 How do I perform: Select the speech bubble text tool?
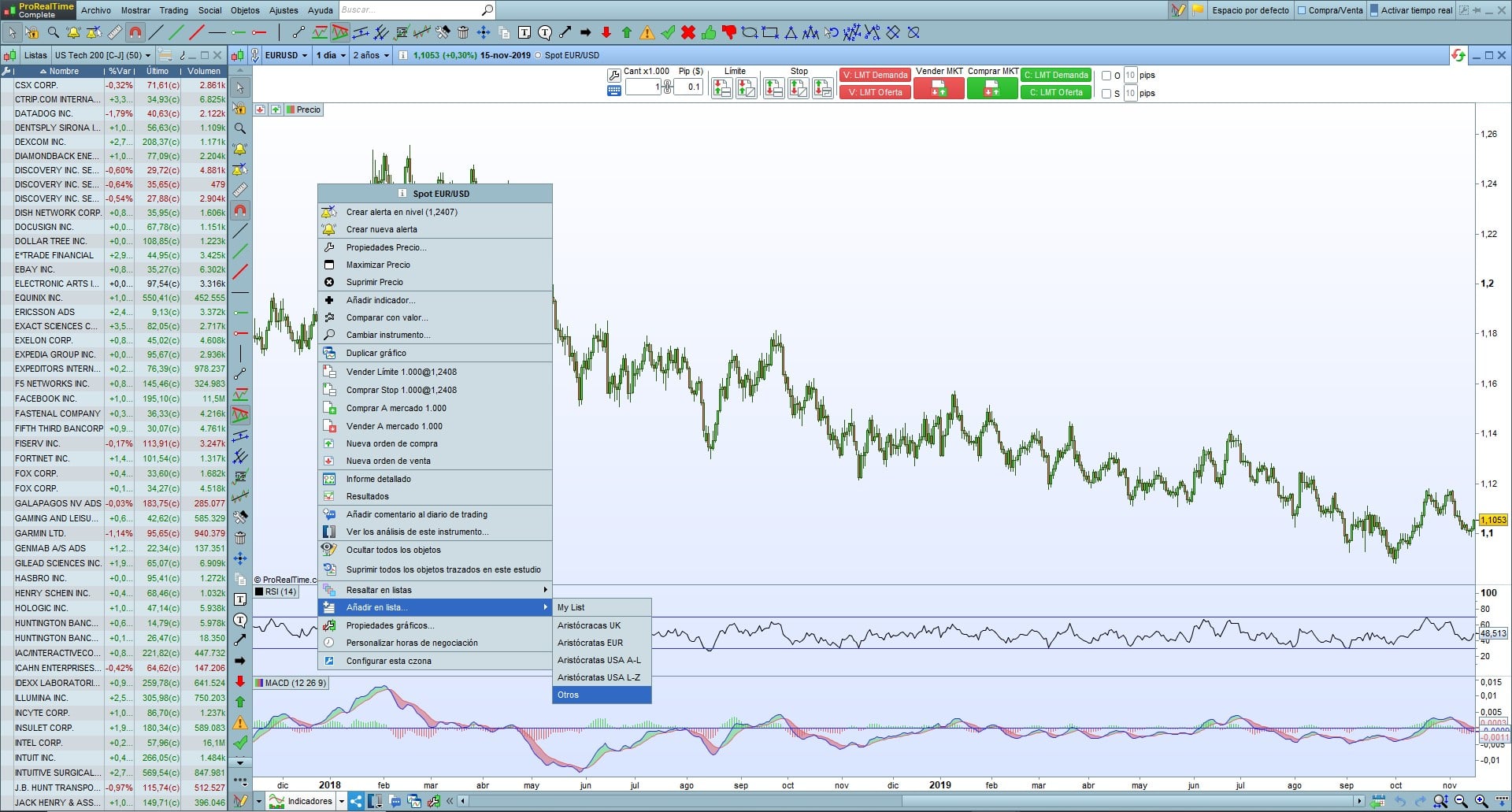(545, 32)
